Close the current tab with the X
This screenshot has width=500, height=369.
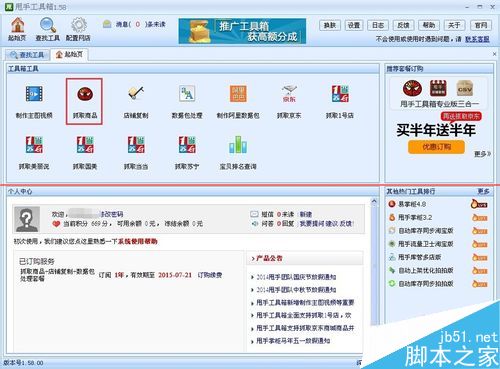click(494, 54)
